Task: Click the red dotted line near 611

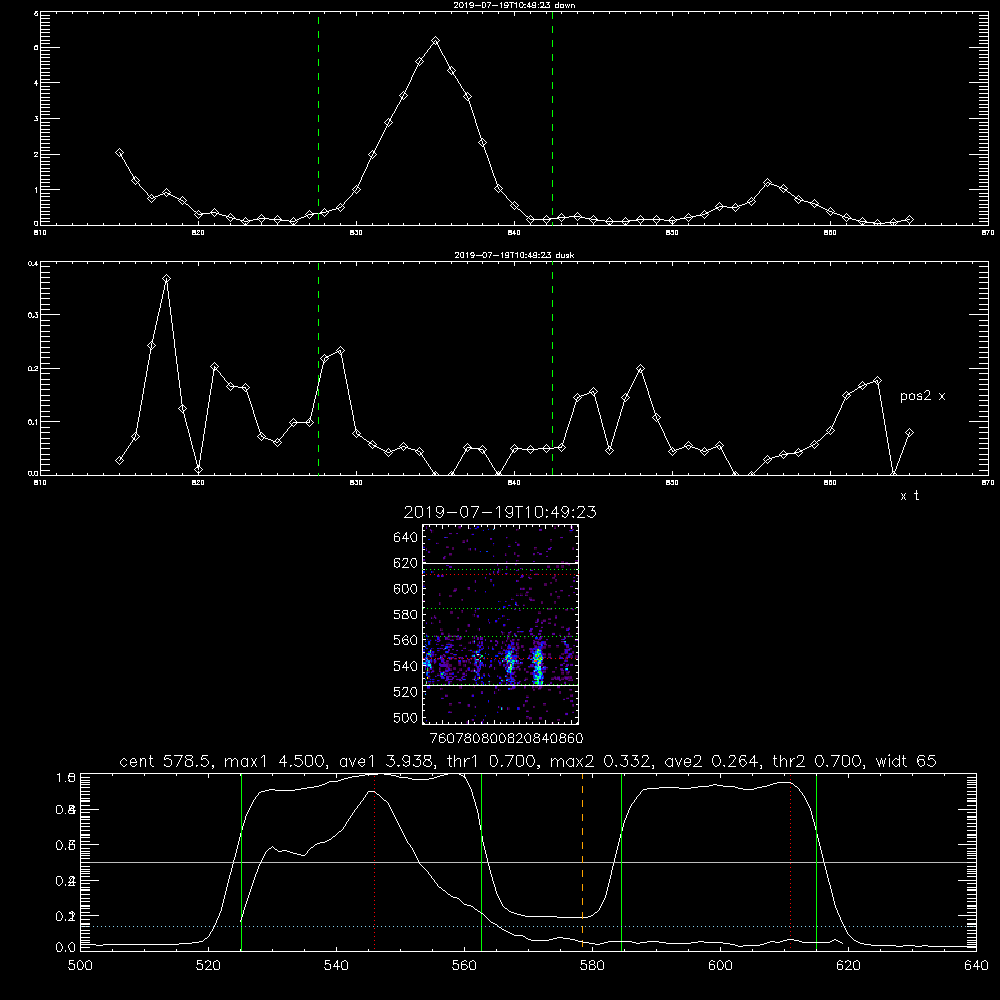Action: pyautogui.click(x=791, y=861)
